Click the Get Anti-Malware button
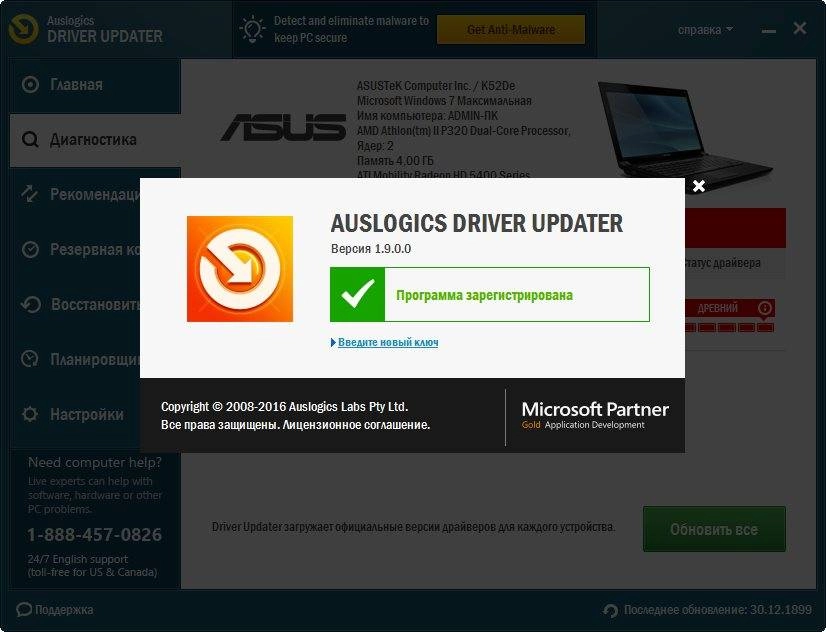Image resolution: width=826 pixels, height=632 pixels. coord(511,29)
